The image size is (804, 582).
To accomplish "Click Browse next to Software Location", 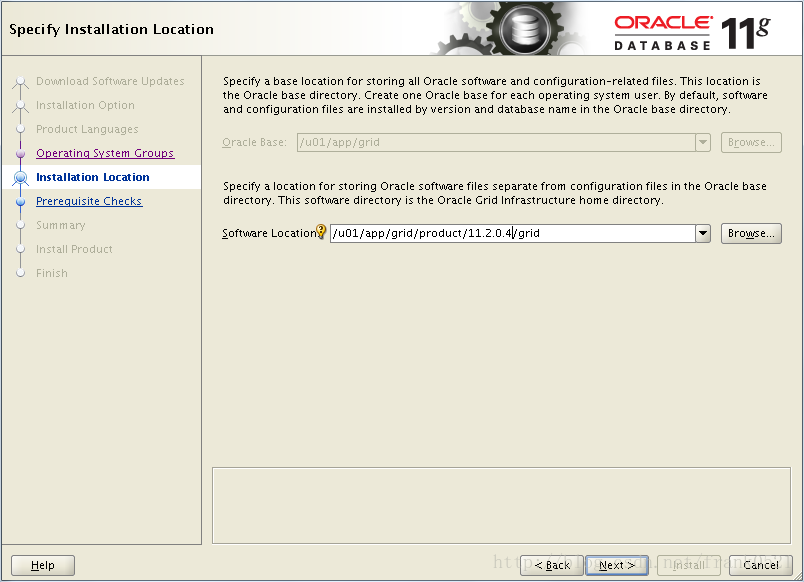I will pyautogui.click(x=751, y=233).
